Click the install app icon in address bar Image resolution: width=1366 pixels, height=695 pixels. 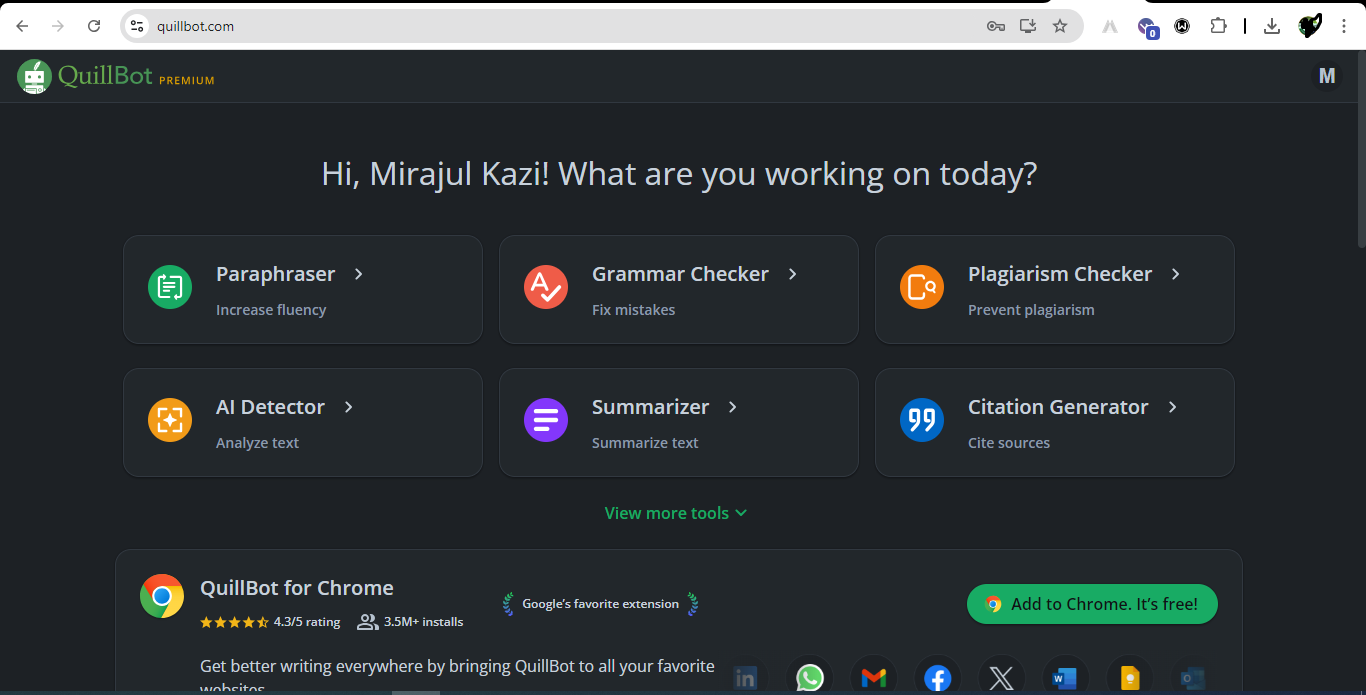1027,26
